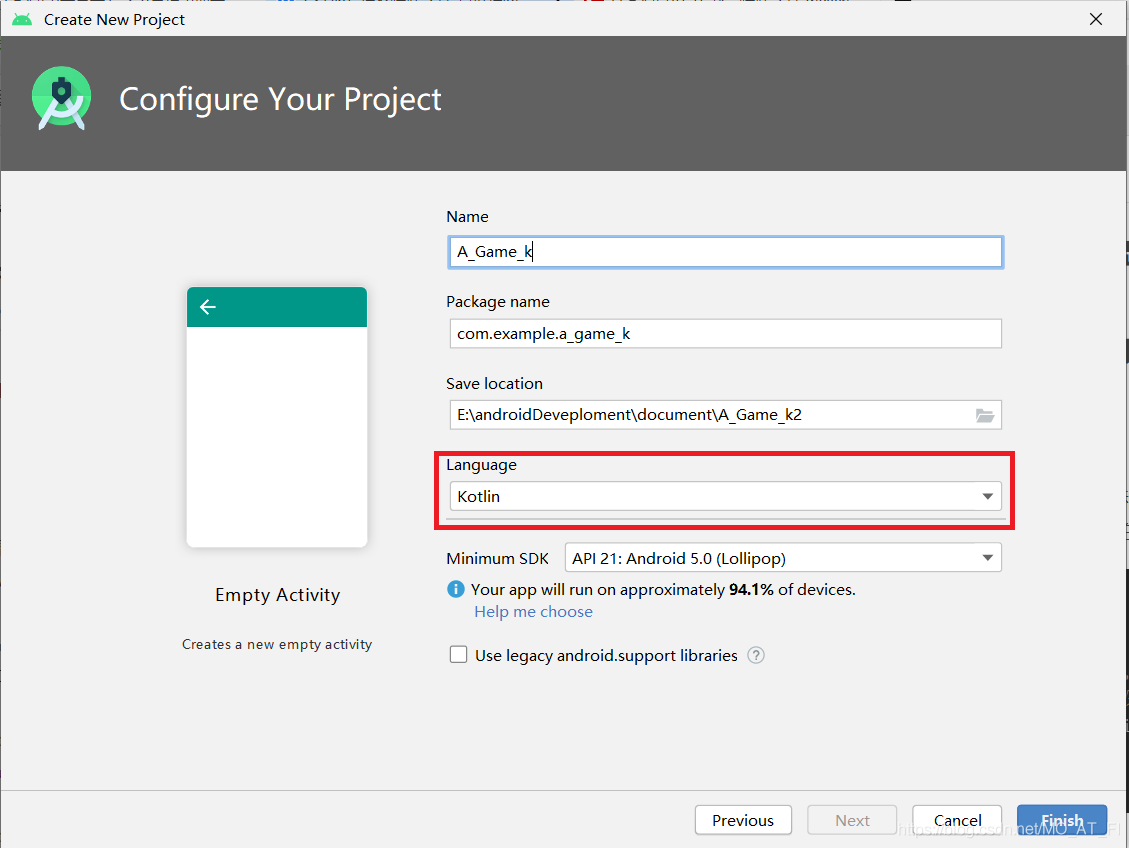1129x848 pixels.
Task: Click the Android Studio logo in the header
Action: (x=62, y=99)
